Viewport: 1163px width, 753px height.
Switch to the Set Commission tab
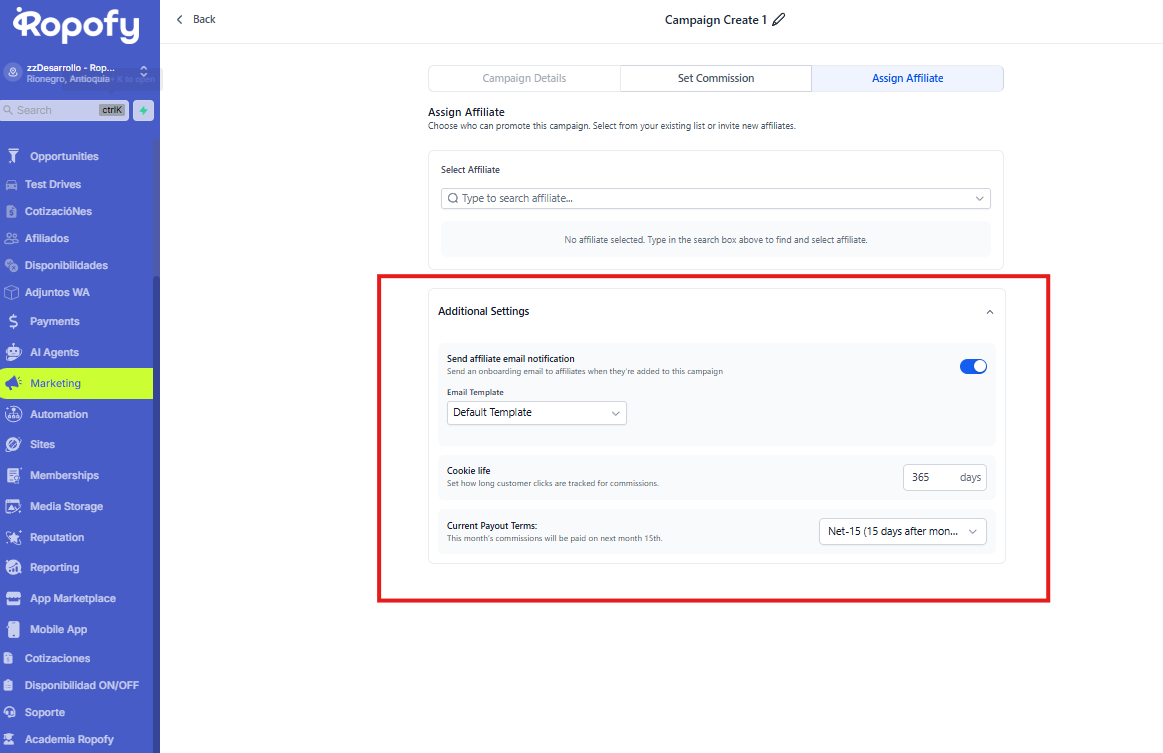[x=715, y=78]
